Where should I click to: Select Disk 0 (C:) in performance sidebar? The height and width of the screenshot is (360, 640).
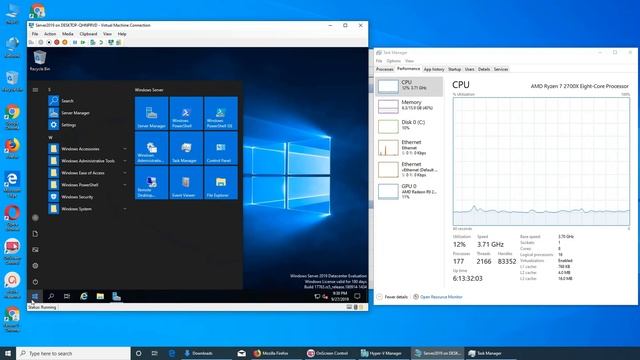pyautogui.click(x=409, y=127)
